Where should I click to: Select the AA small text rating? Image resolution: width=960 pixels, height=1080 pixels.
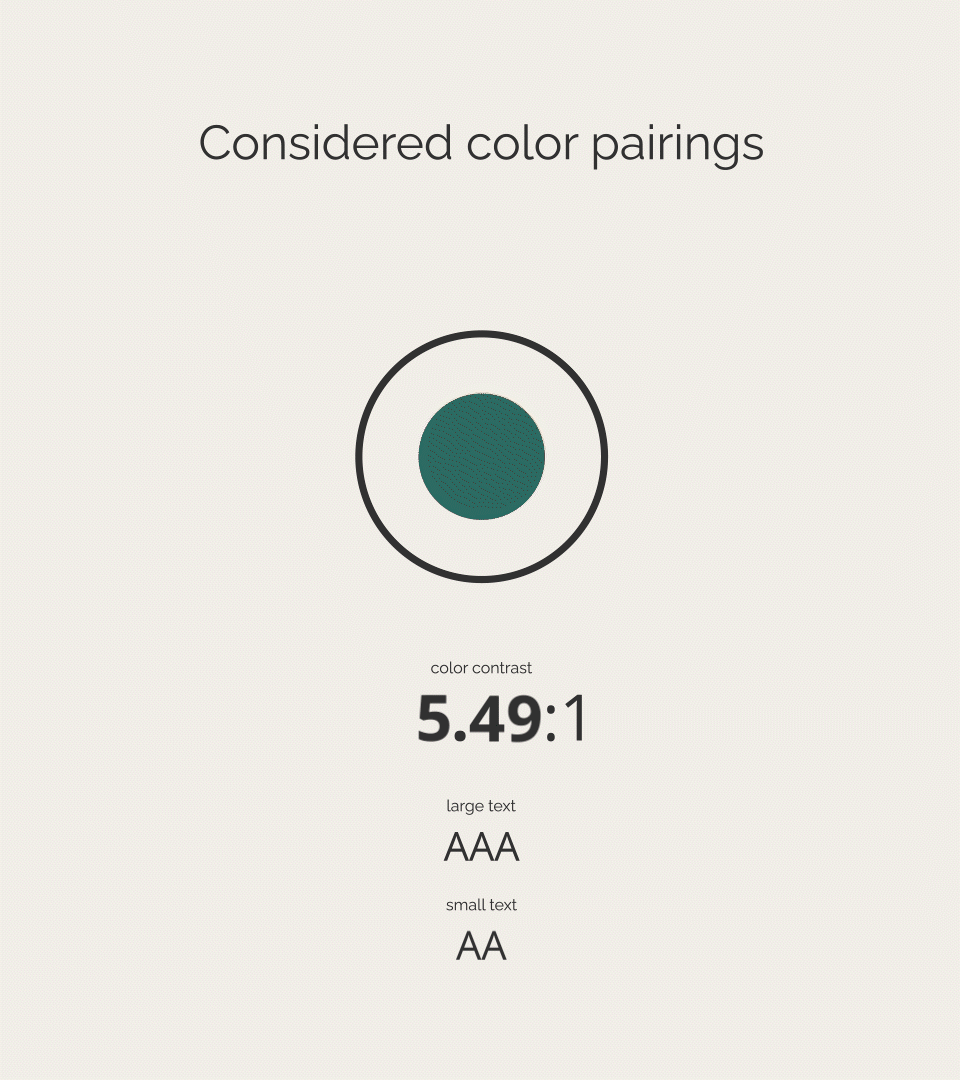[481, 946]
